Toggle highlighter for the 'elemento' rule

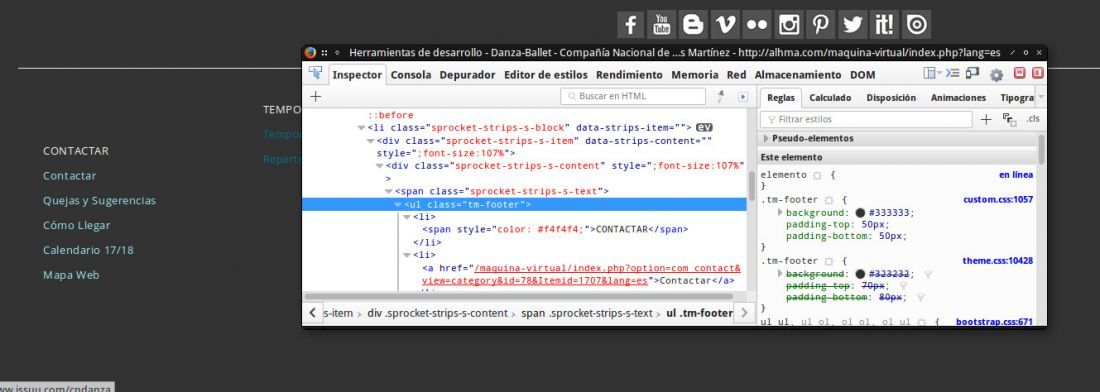817,175
